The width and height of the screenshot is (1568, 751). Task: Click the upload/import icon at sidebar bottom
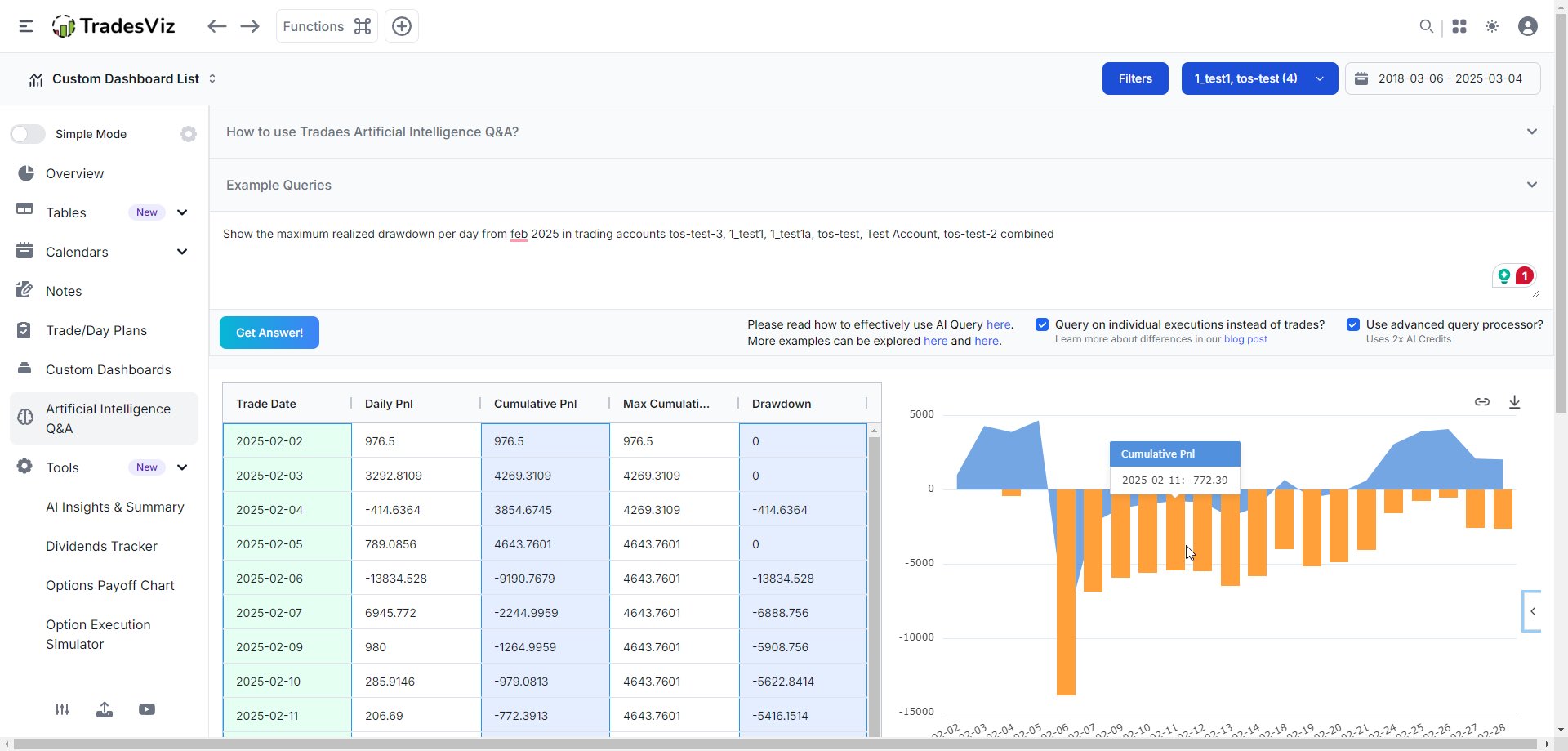(x=105, y=709)
